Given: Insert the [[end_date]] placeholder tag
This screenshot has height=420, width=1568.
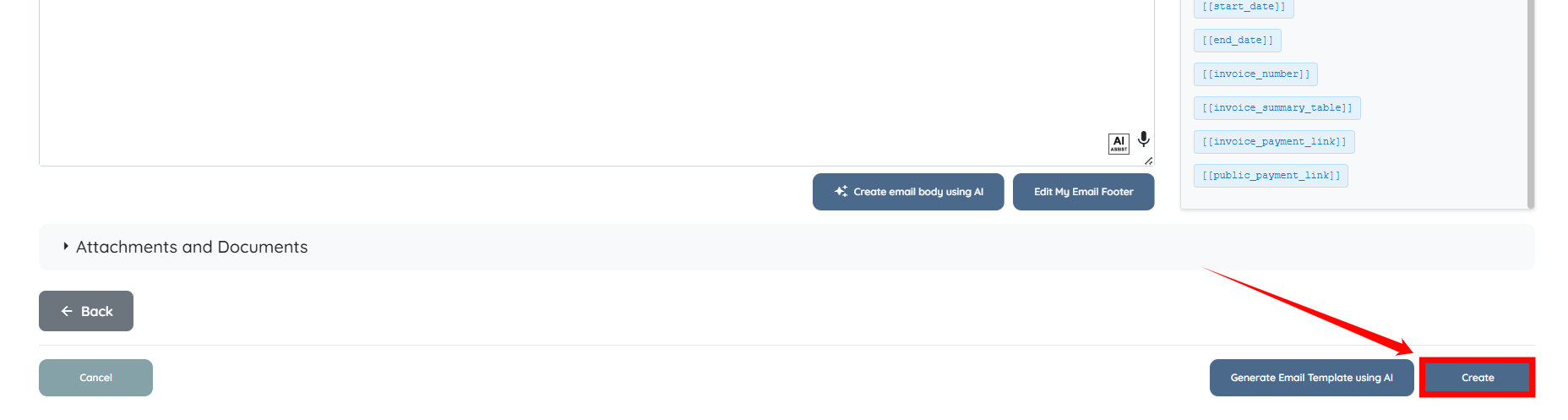Looking at the screenshot, I should 1237,41.
